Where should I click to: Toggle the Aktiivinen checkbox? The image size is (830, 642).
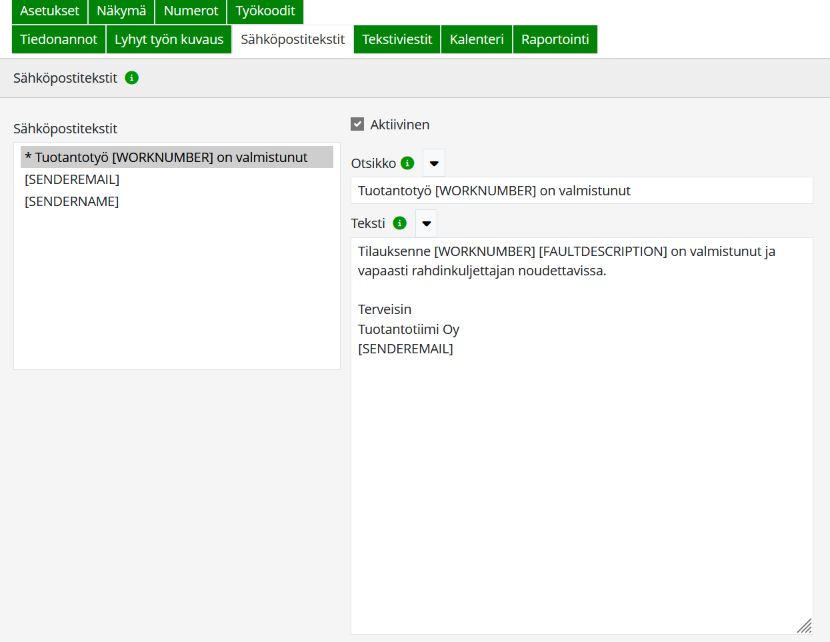pyautogui.click(x=357, y=124)
